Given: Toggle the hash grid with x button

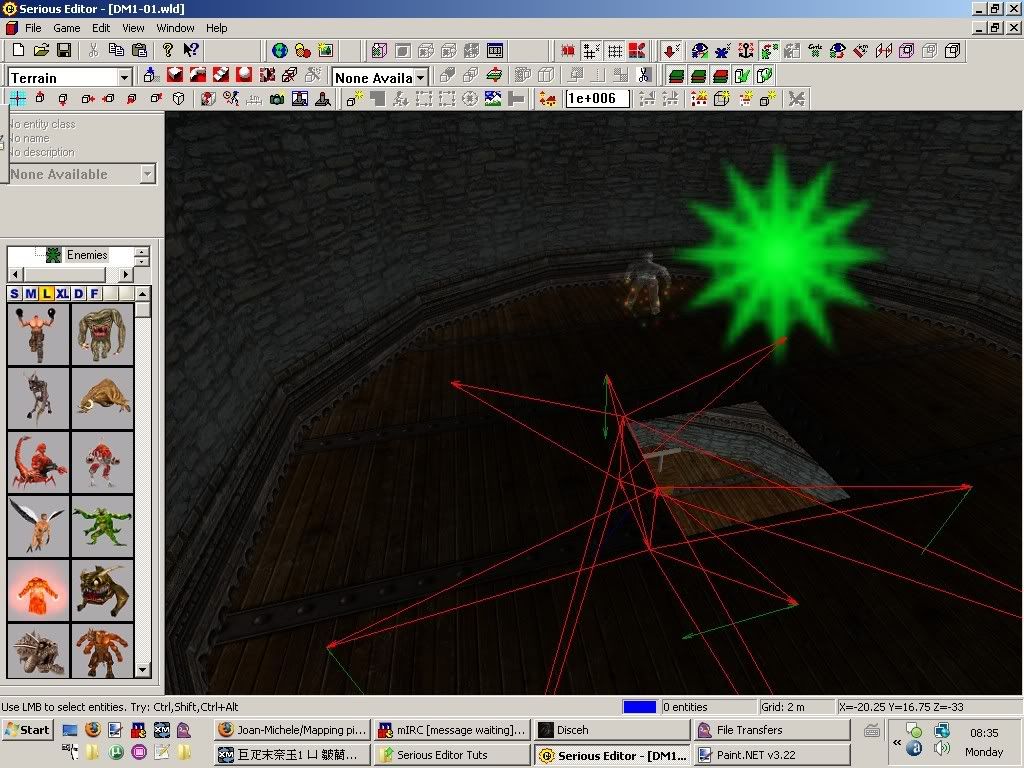Looking at the screenshot, I should coord(591,50).
